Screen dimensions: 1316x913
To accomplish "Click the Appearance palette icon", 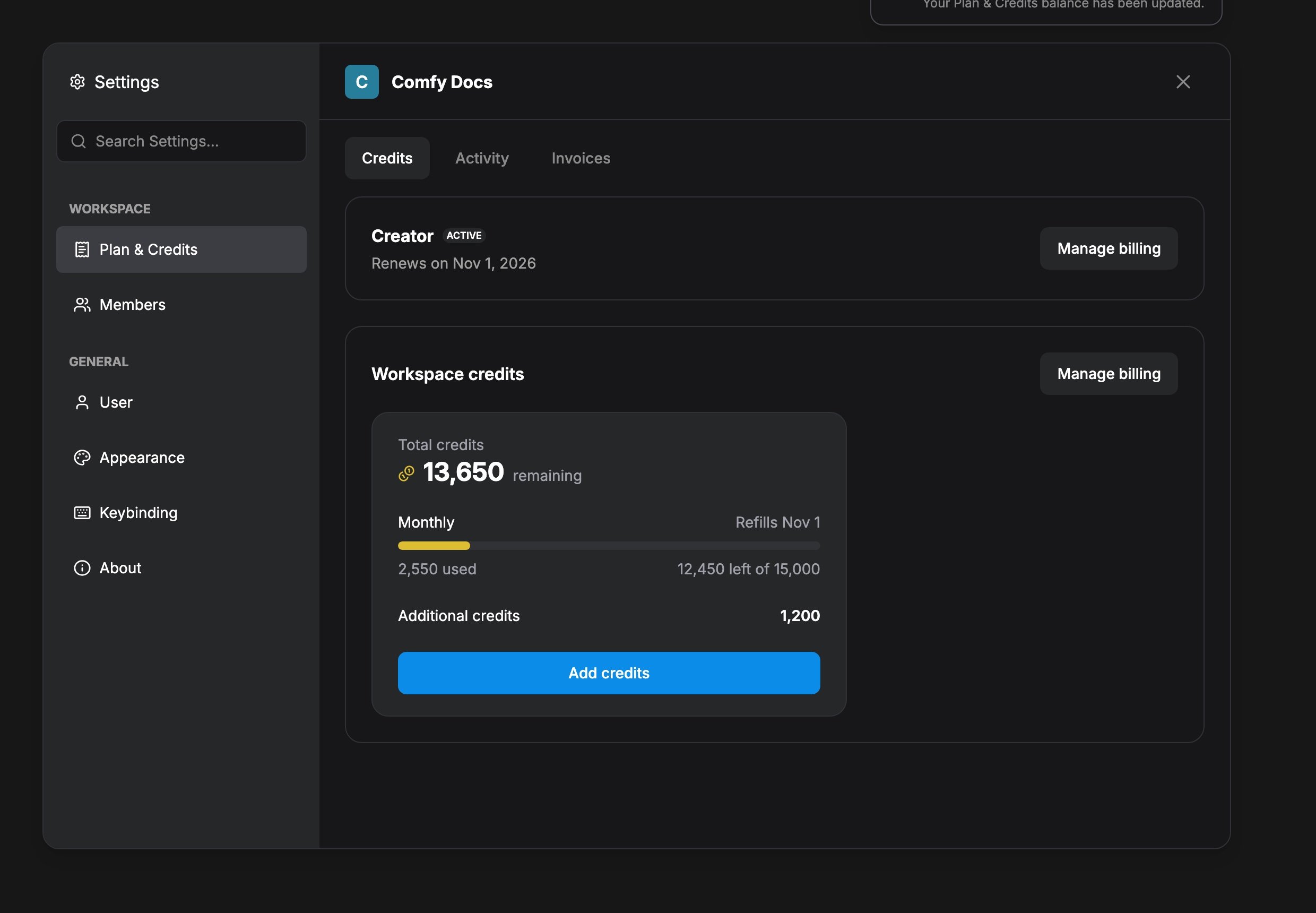I will pyautogui.click(x=82, y=458).
